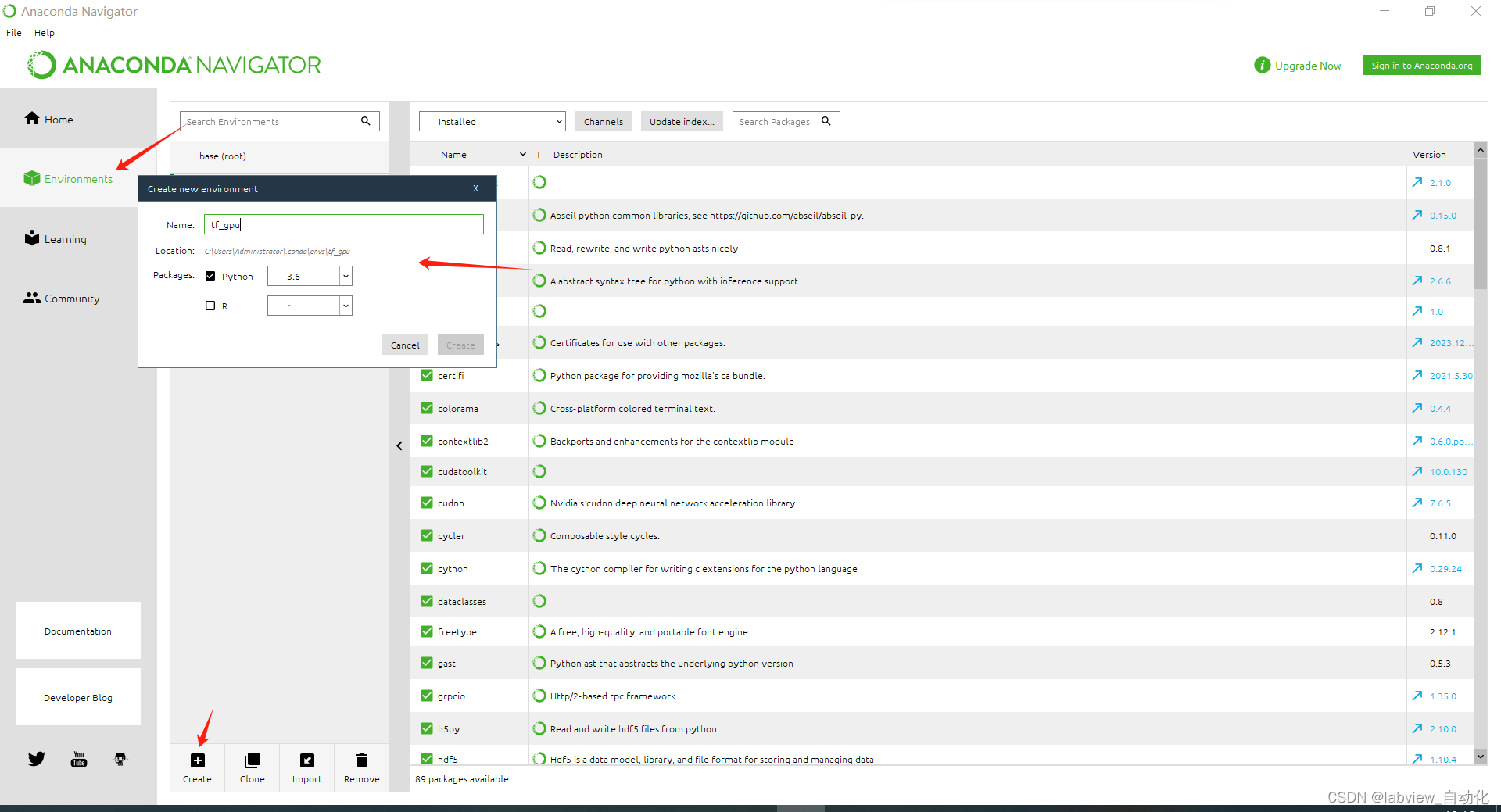Click upgrade arrow for certifi 2021.5.30

point(1417,375)
